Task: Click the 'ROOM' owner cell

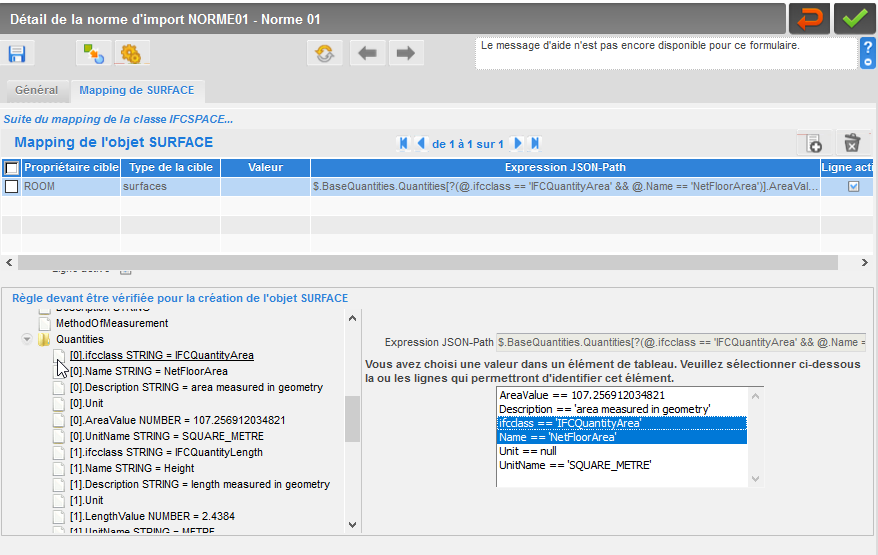Action: pyautogui.click(x=71, y=186)
